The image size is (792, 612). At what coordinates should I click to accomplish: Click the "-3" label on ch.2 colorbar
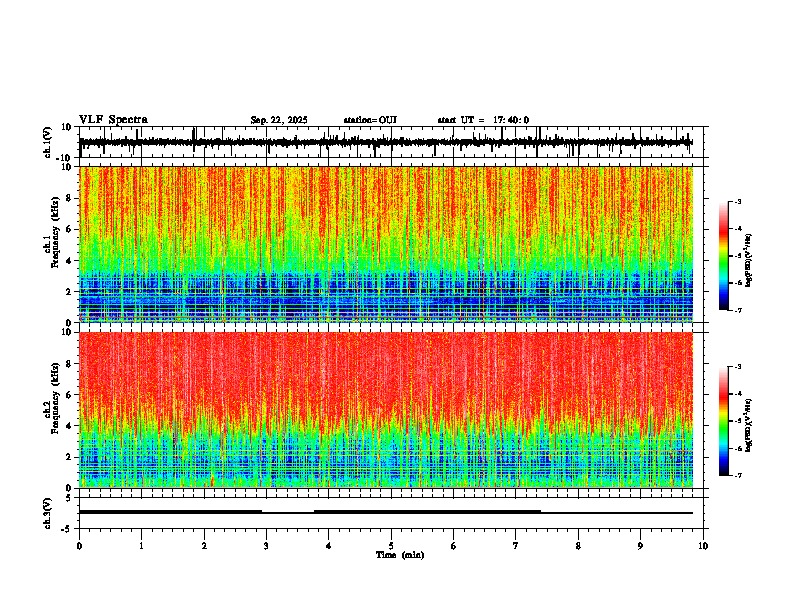[x=738, y=367]
